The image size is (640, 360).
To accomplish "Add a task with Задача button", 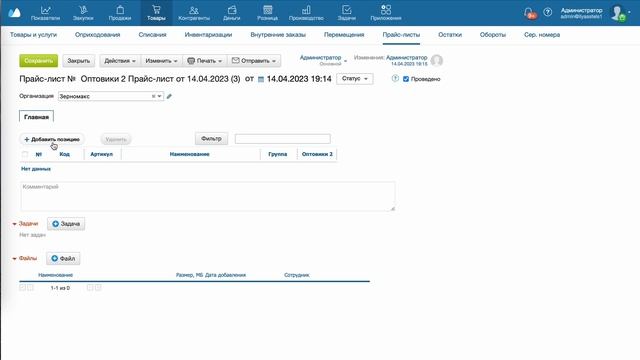I will click(66, 224).
